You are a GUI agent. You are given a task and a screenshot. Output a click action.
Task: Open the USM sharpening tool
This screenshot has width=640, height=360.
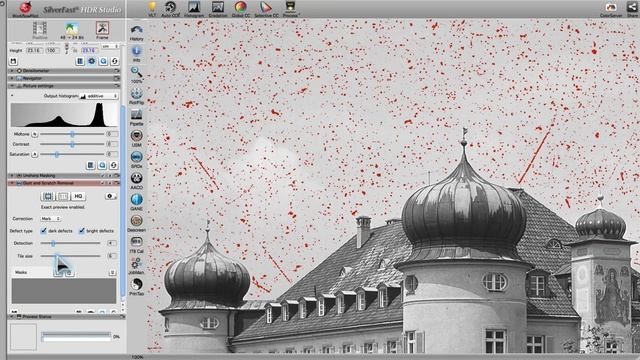[136, 138]
